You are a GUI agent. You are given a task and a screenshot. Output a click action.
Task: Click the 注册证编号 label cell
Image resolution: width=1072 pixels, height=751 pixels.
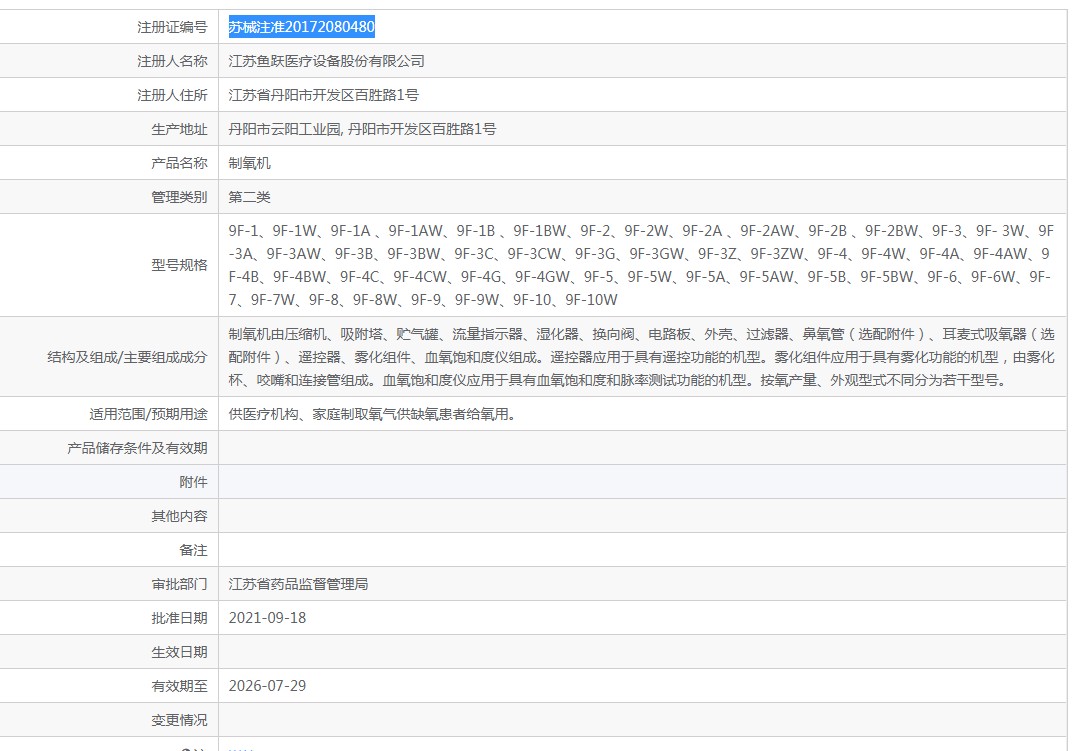(x=172, y=27)
